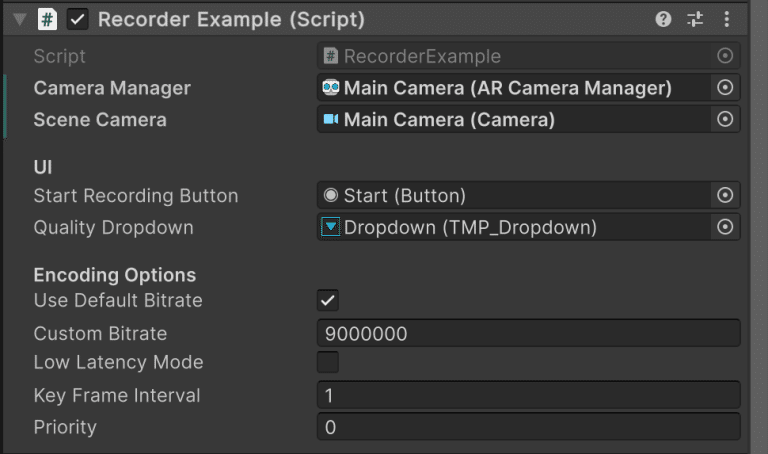Collapse the Recorder Example component foldout

tap(20, 20)
